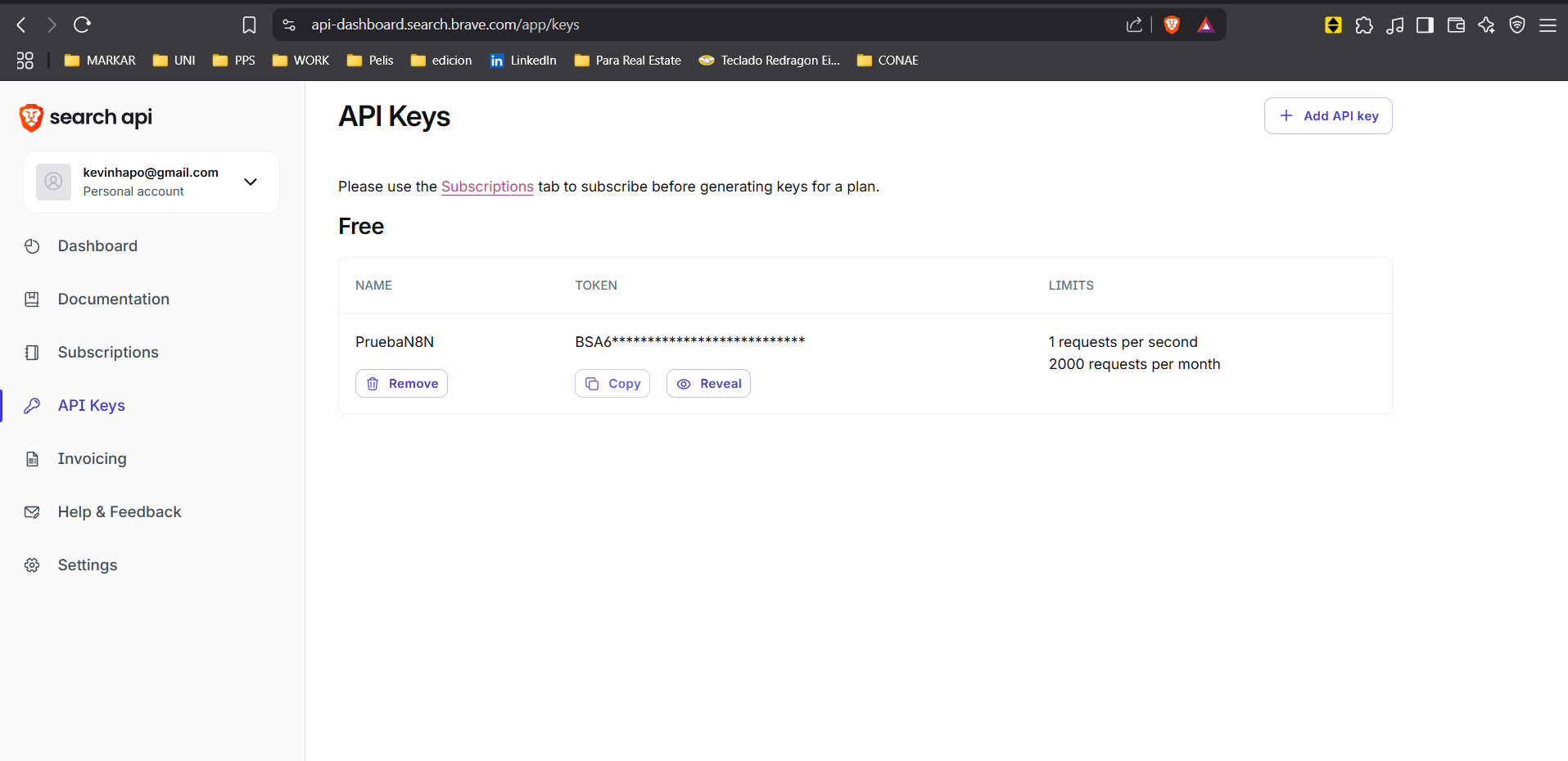This screenshot has width=1568, height=761.
Task: Open the CONAE bookmarks folder
Action: point(888,61)
